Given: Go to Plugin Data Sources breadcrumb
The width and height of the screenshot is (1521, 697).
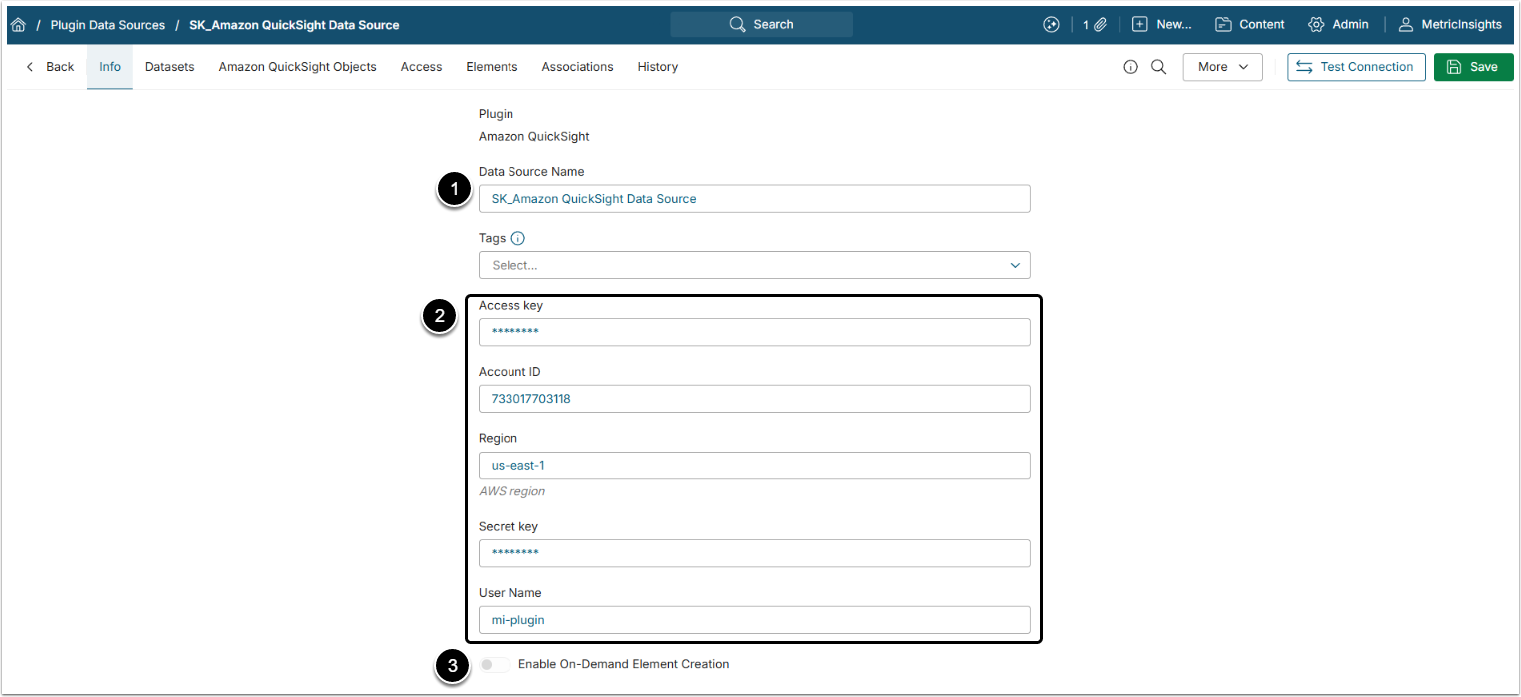Looking at the screenshot, I should pos(107,25).
